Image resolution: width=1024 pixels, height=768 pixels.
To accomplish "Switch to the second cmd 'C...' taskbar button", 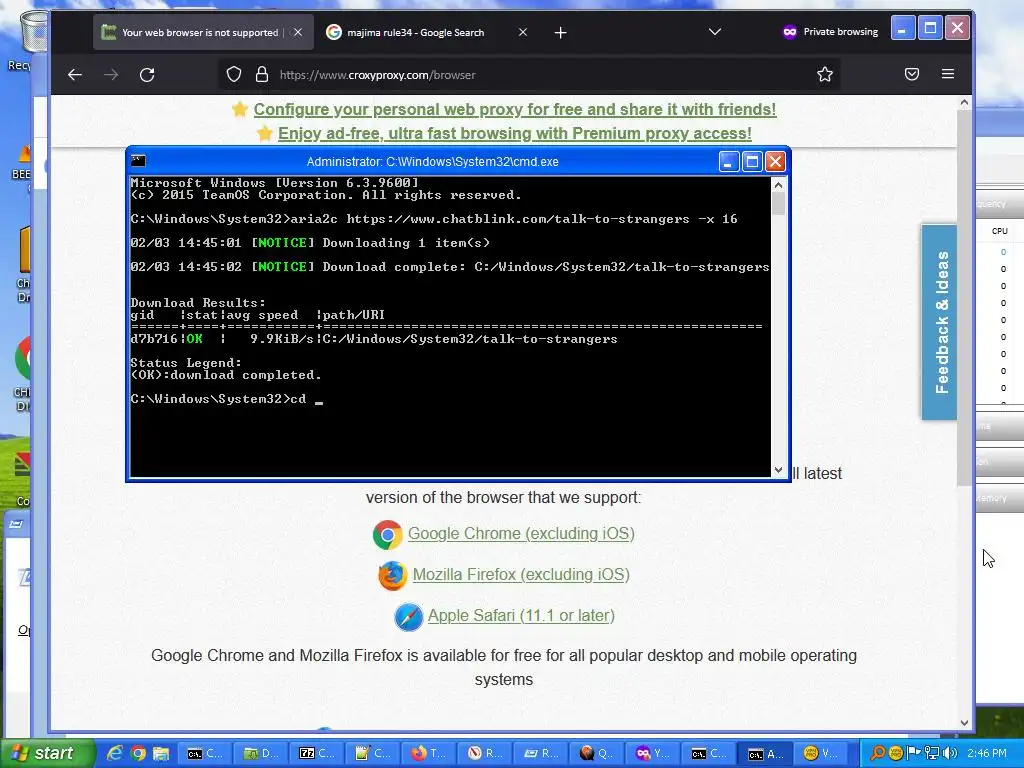I will (710, 754).
